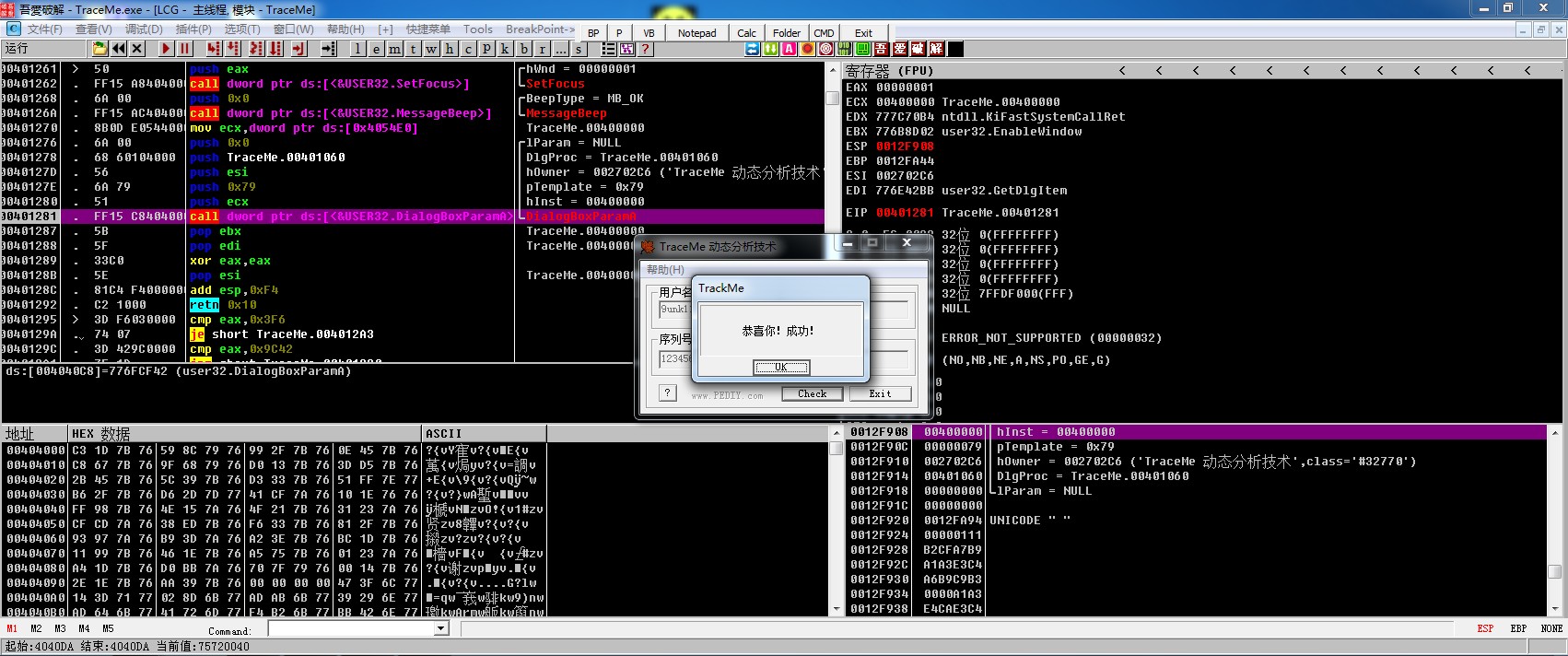The height and width of the screenshot is (656, 1568).
Task: Open call stack with 'k' button
Action: click(x=505, y=49)
